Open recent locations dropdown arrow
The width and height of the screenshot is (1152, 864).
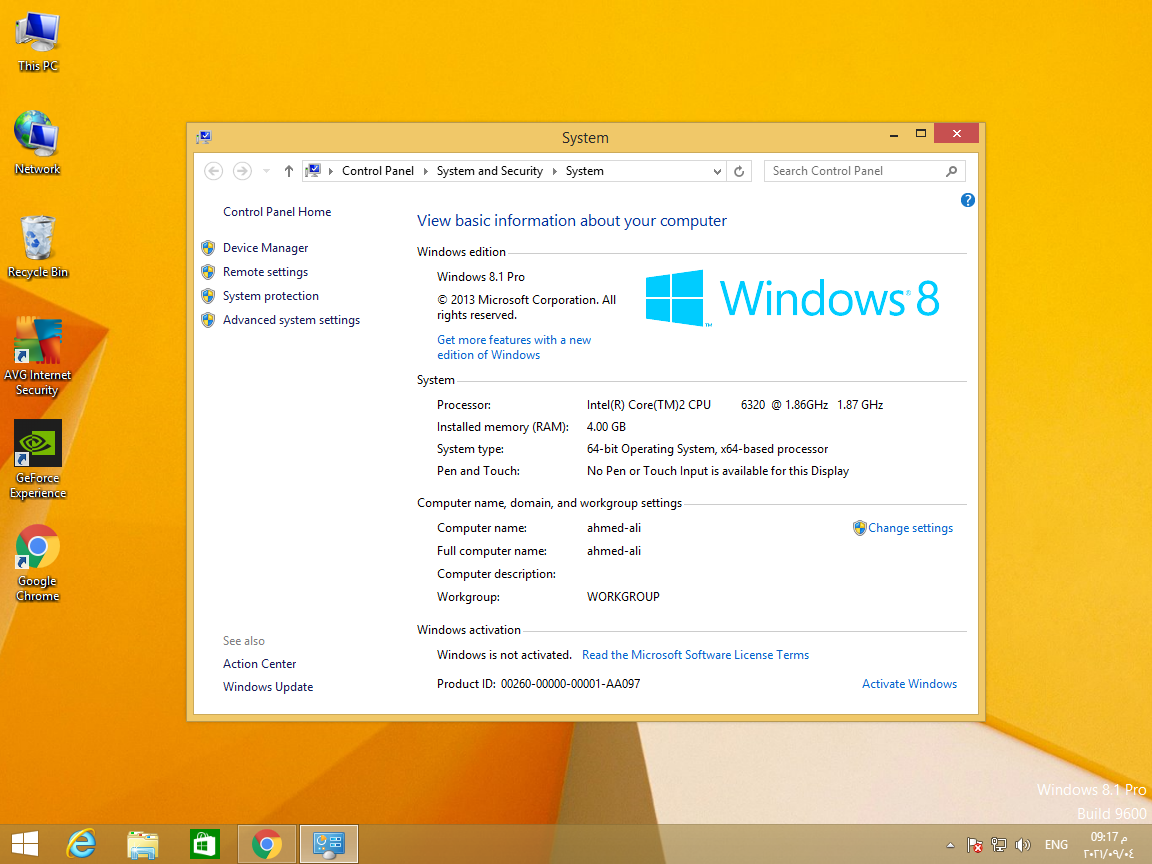[266, 171]
